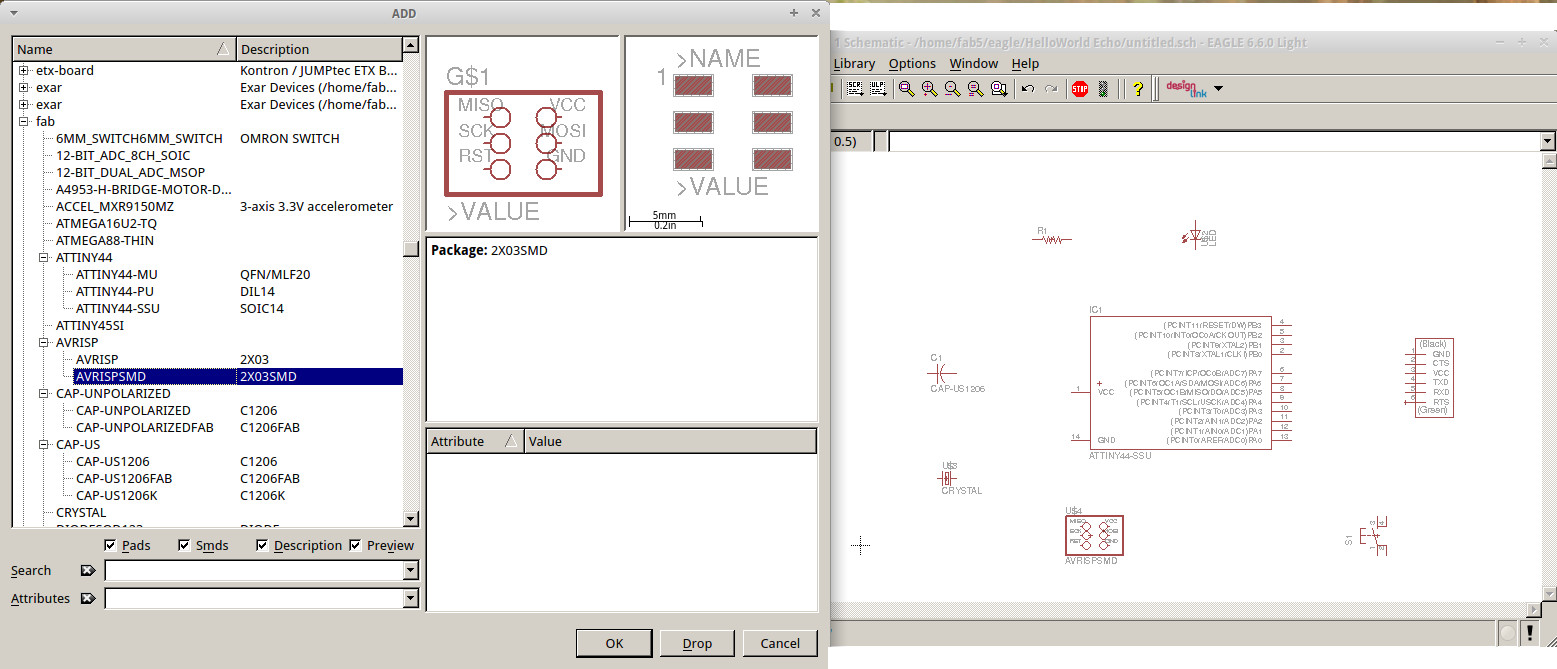
Task: Open the Attributes field dropdown arrow
Action: pyautogui.click(x=410, y=599)
